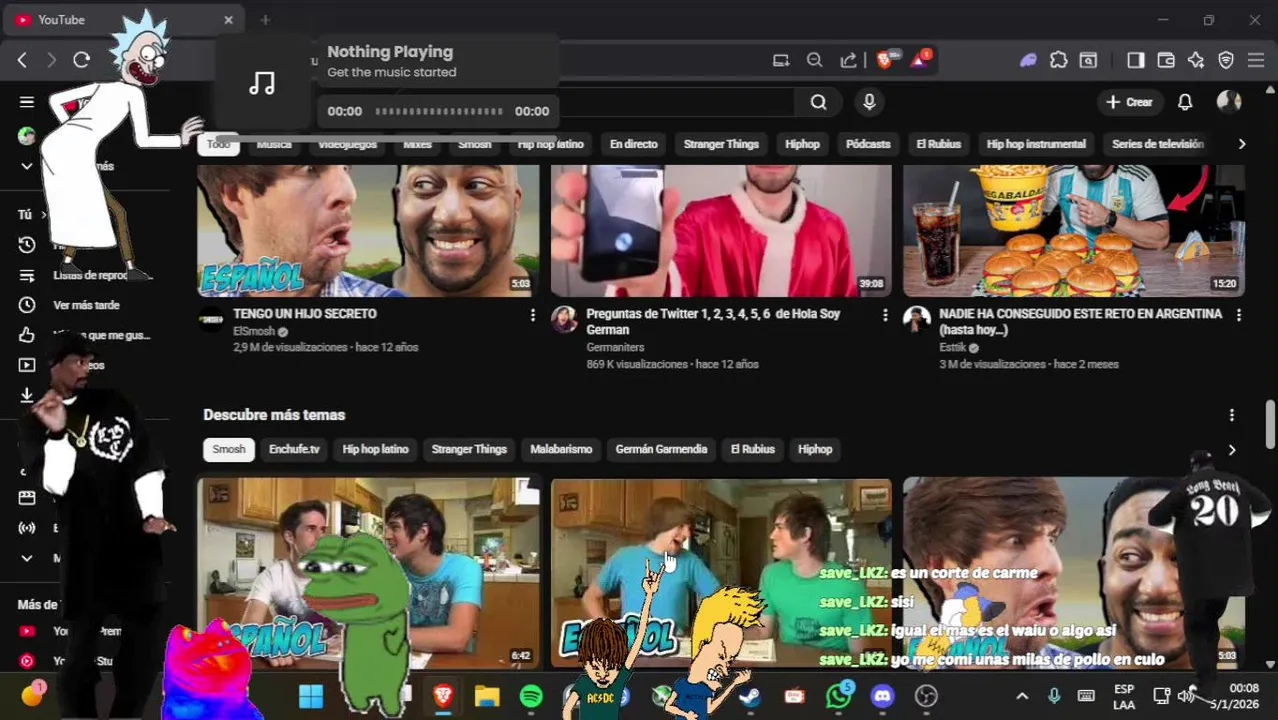Open File Explorer from the taskbar
Image resolution: width=1278 pixels, height=720 pixels.
[487, 696]
